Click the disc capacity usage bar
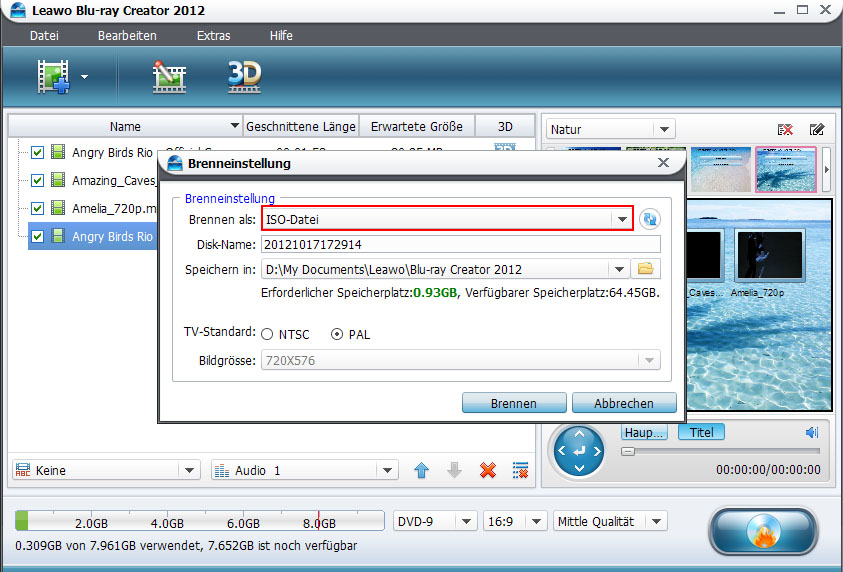843x572 pixels. coord(199,521)
